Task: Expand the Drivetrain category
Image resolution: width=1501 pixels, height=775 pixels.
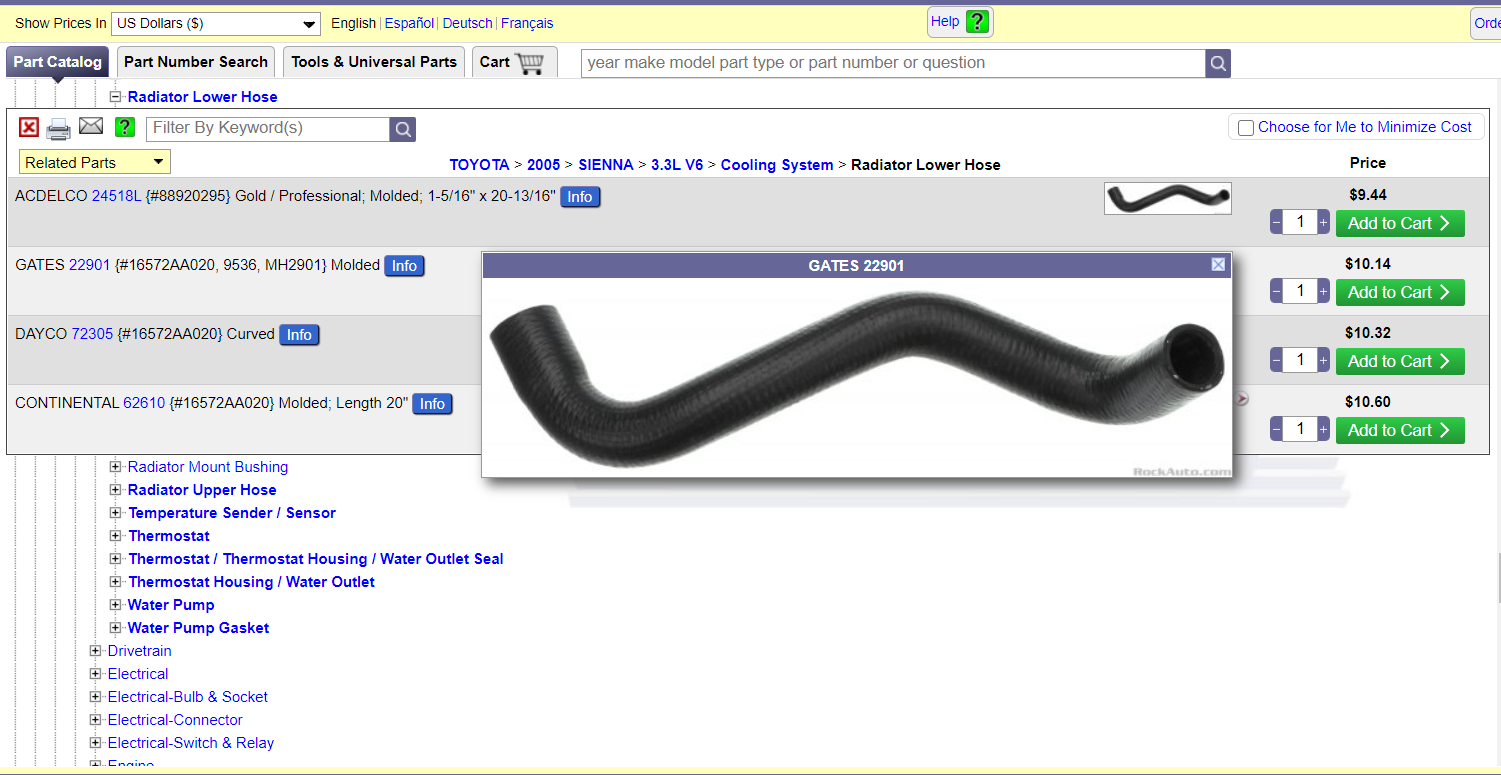Action: pos(95,651)
